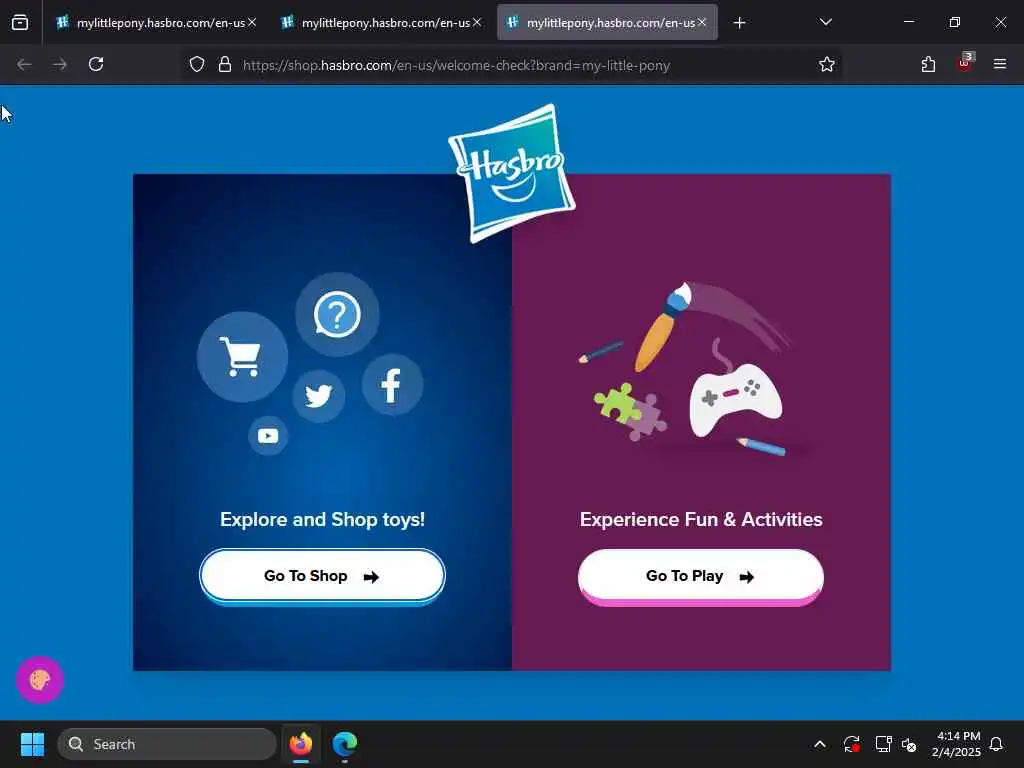The image size is (1024, 768).
Task: Minimize the Firefox window
Action: (x=908, y=22)
